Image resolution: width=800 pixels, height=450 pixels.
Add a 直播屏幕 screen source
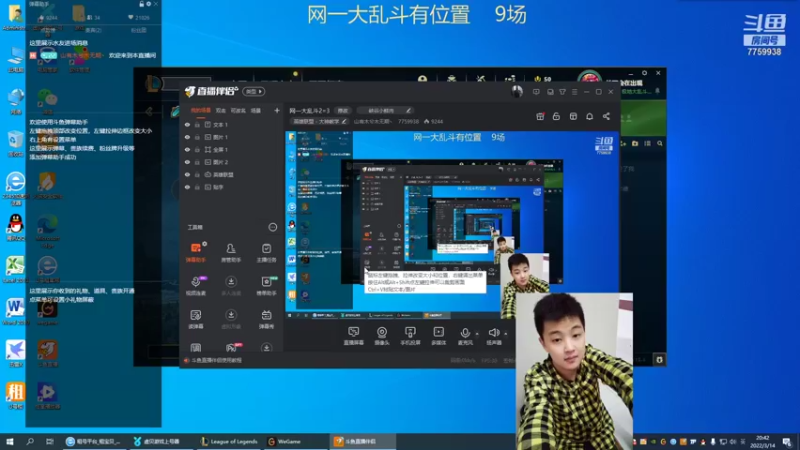tap(354, 336)
